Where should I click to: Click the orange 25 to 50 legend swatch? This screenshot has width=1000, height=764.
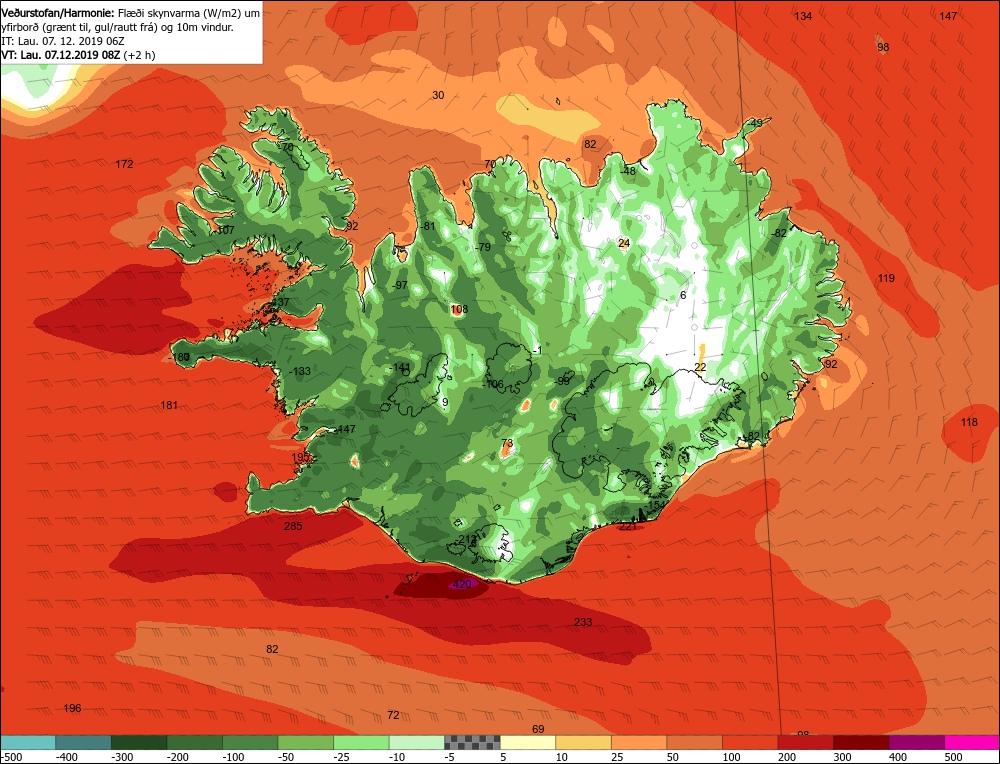tap(639, 742)
